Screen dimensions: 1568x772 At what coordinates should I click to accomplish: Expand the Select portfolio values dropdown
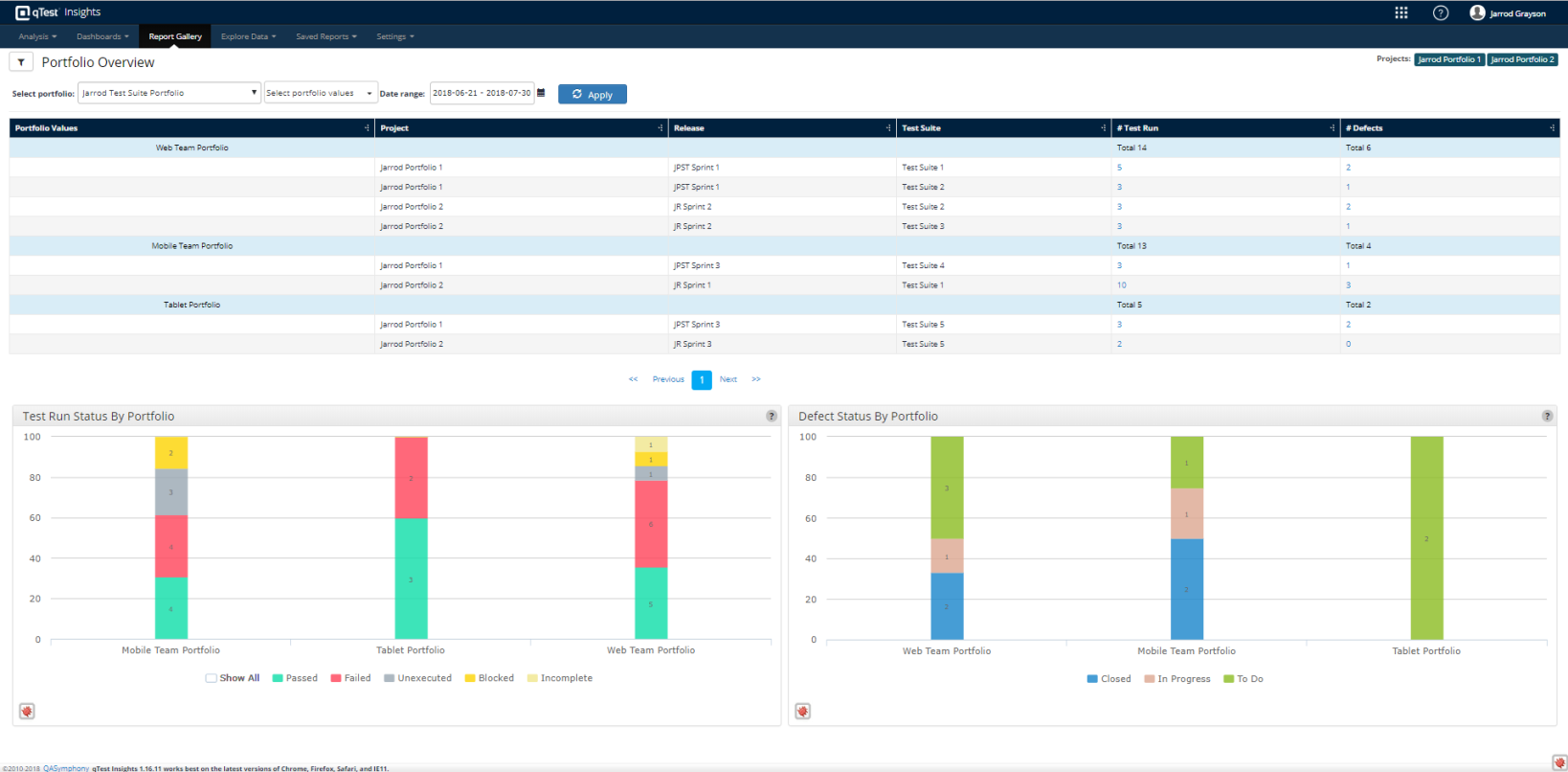(320, 93)
